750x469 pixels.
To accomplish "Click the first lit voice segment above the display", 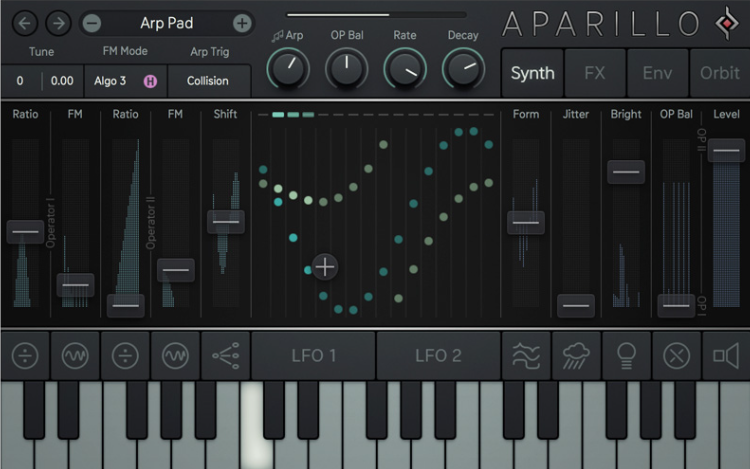I will (x=278, y=115).
